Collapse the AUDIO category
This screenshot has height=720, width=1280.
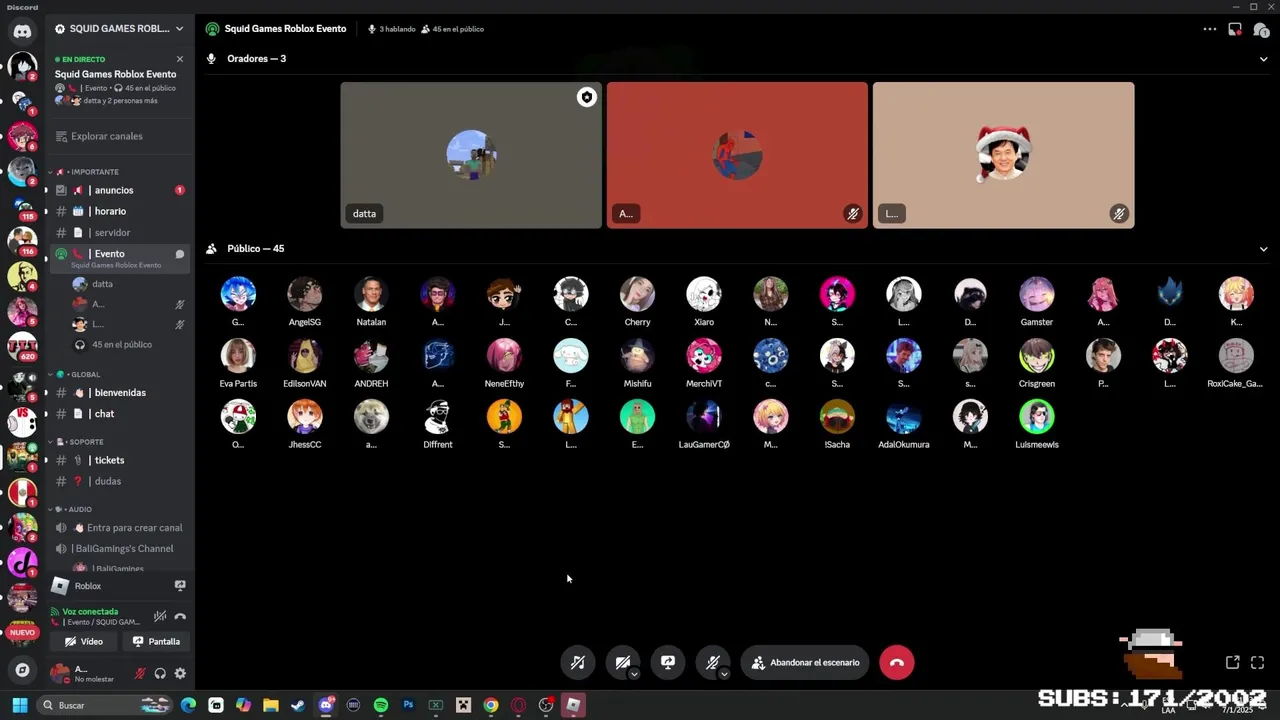pyautogui.click(x=71, y=509)
